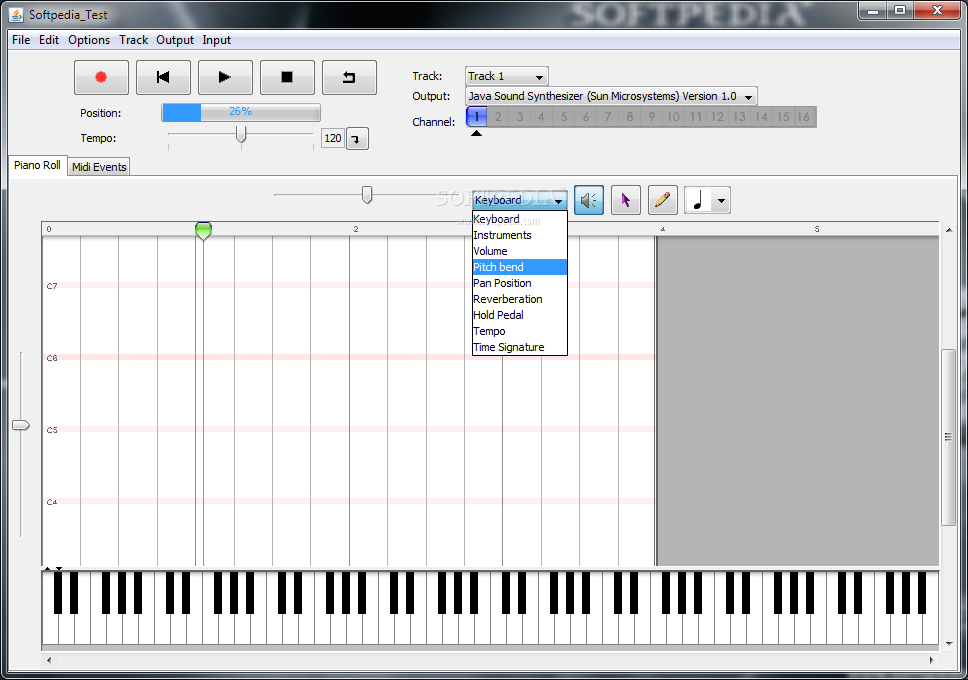Click the vertical scrollbar thumb
This screenshot has height=680, width=968.
pos(948,437)
